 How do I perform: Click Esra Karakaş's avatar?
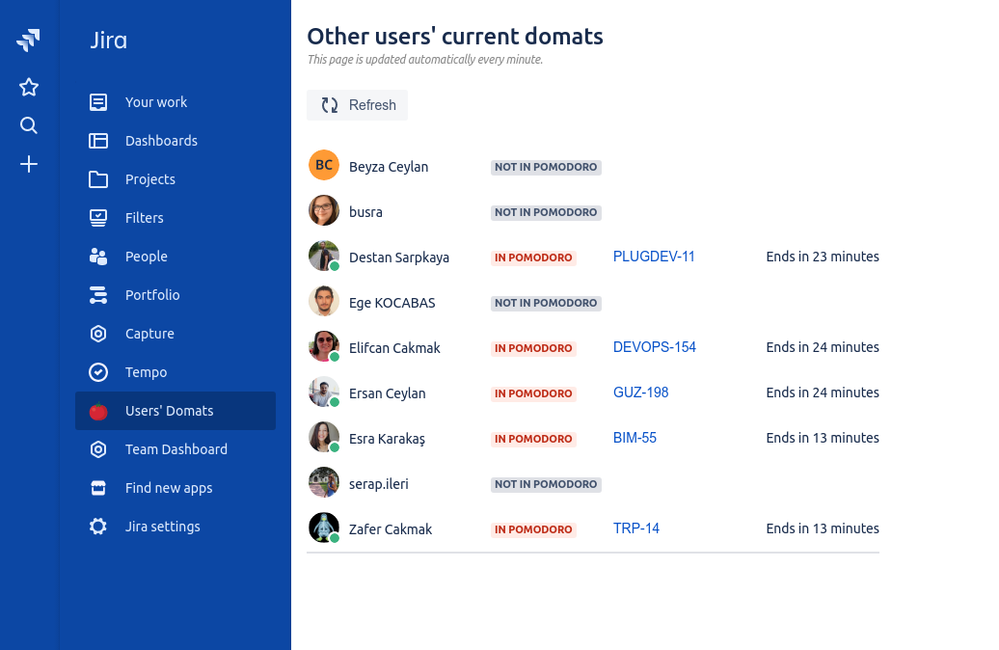(x=324, y=437)
